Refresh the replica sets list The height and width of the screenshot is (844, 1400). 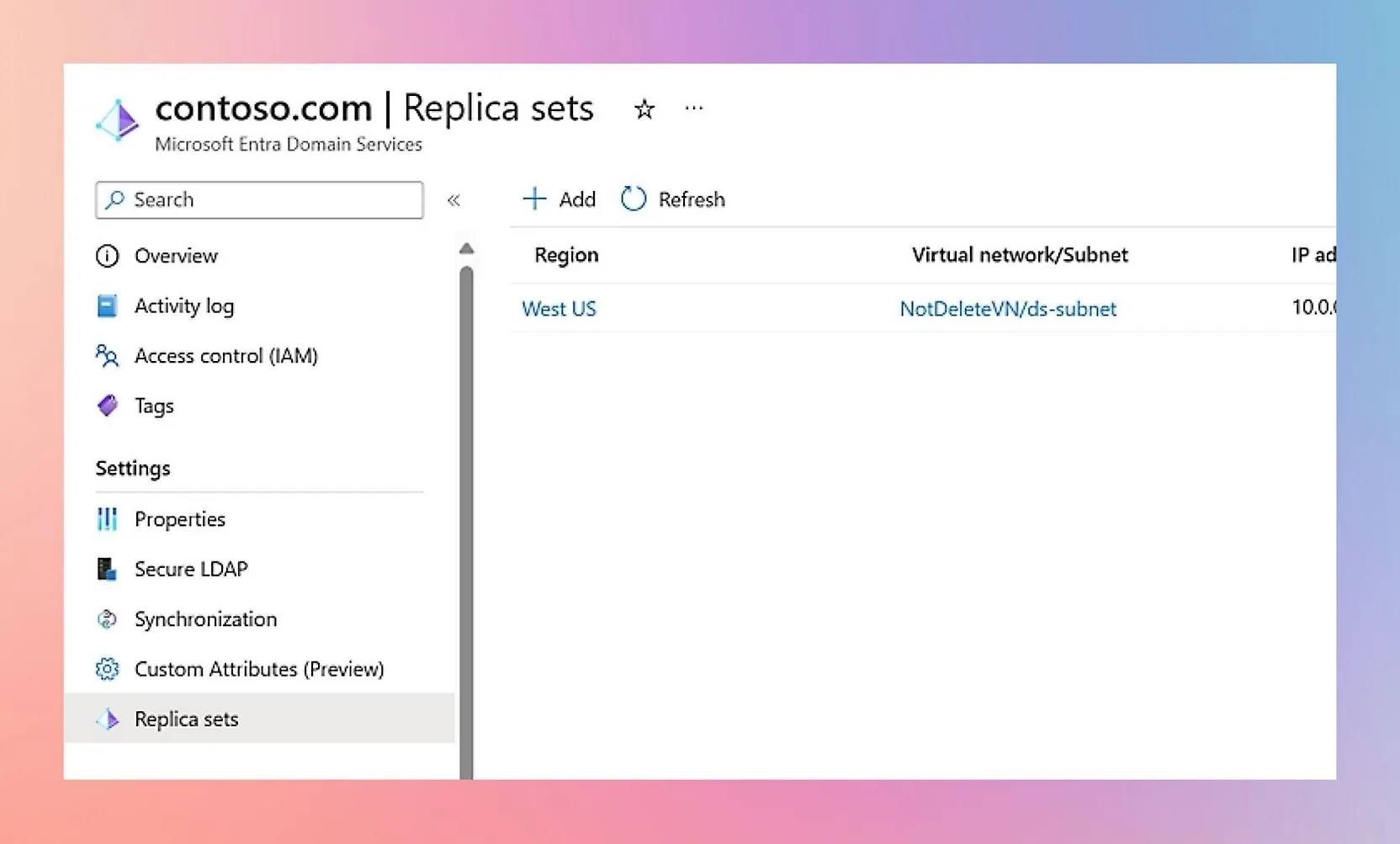coord(673,199)
